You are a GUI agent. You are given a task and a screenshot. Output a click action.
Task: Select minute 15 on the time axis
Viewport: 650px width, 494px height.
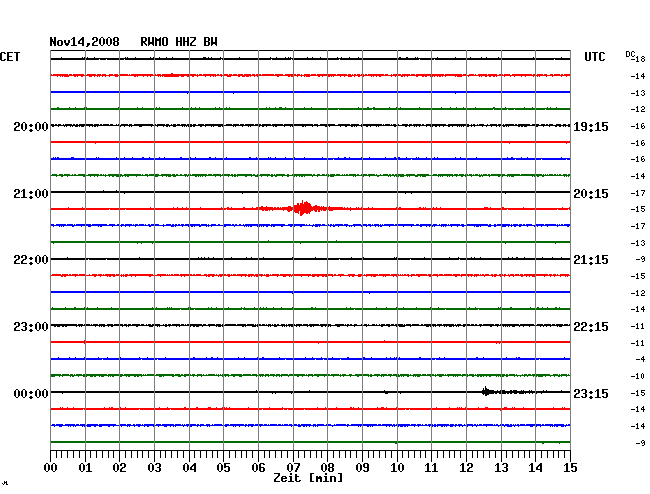(570, 467)
